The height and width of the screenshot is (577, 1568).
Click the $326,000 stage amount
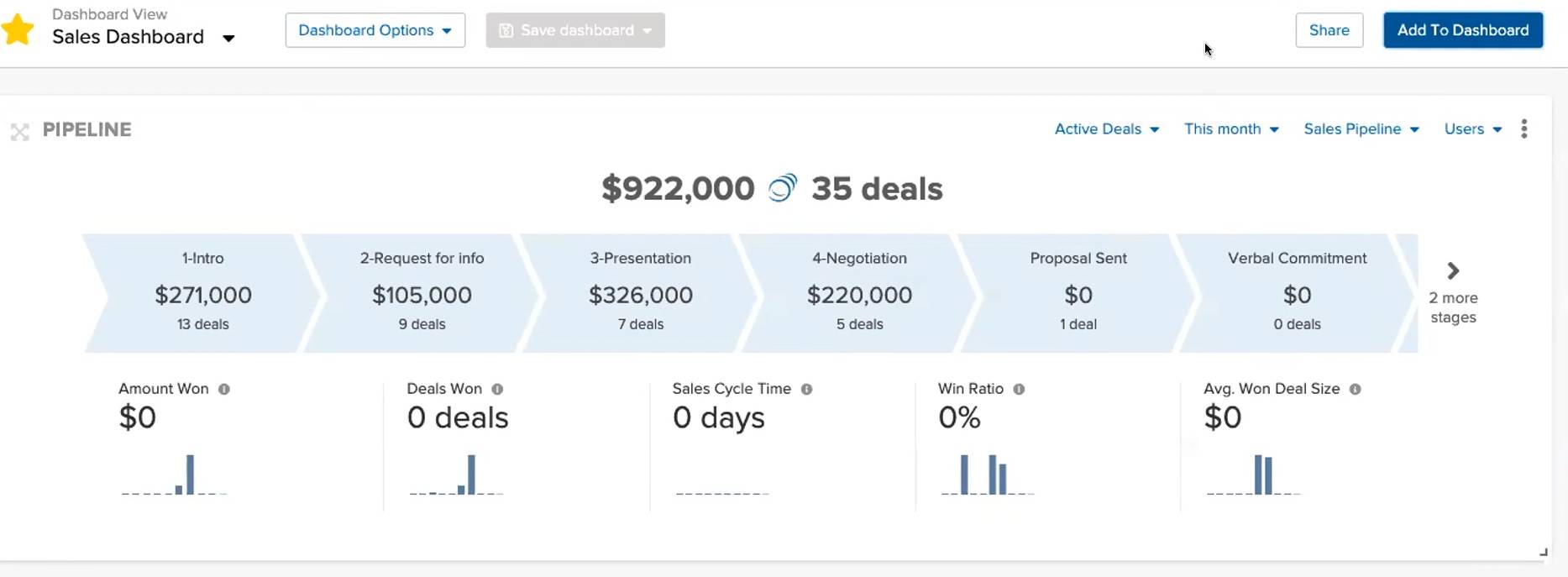tap(641, 295)
